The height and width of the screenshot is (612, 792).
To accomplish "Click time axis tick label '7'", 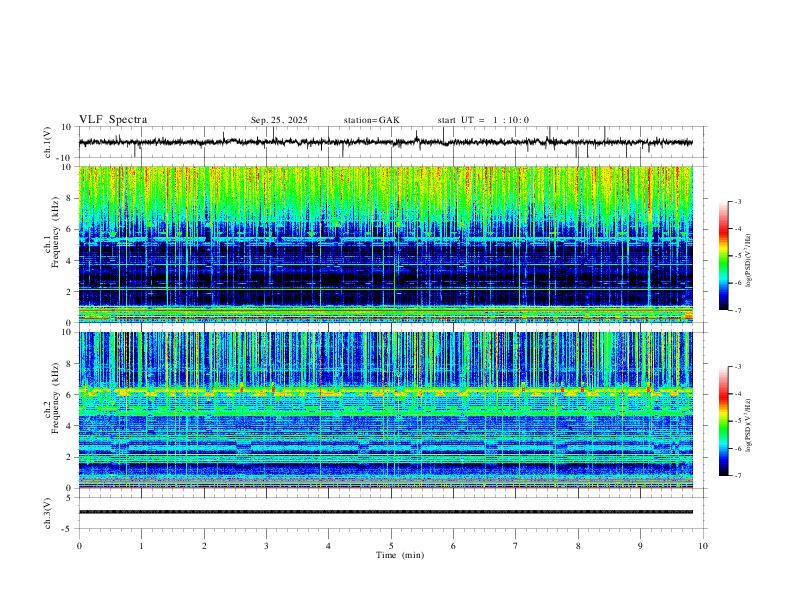I will (516, 546).
